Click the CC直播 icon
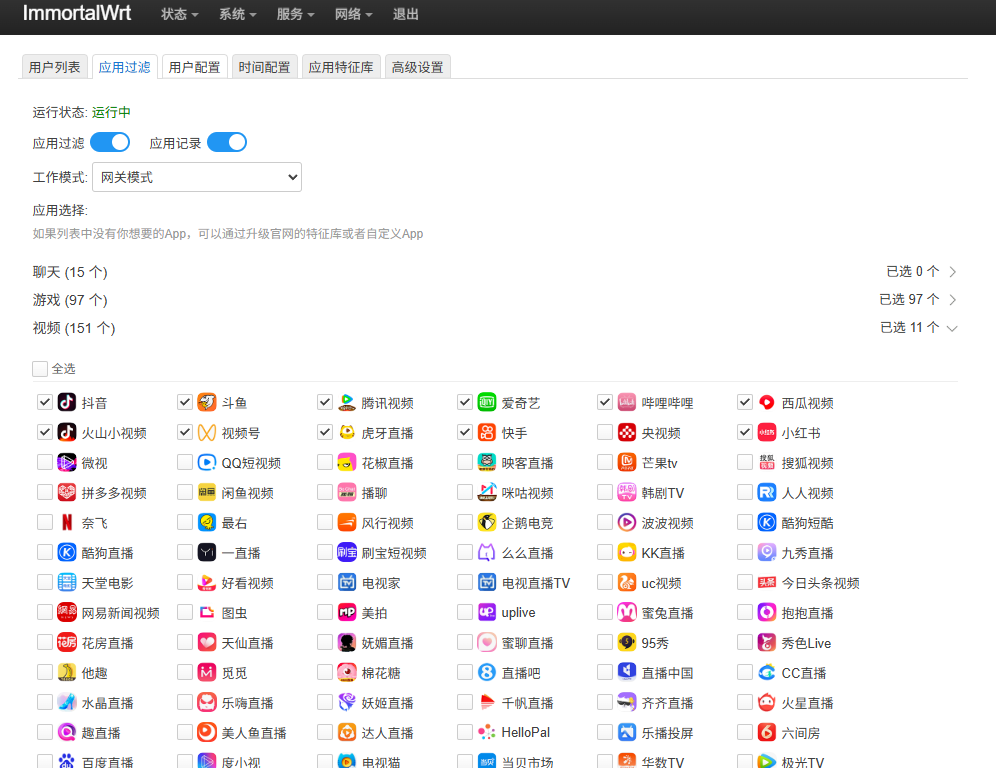The height and width of the screenshot is (768, 996). pyautogui.click(x=767, y=673)
